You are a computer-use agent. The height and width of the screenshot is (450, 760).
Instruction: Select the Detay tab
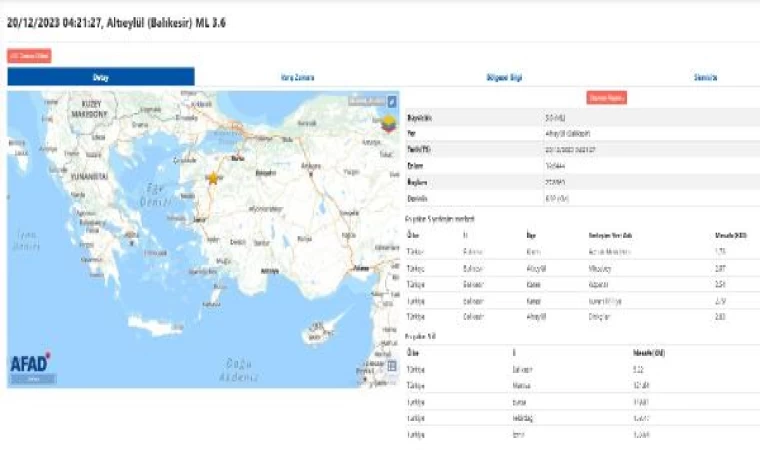[101, 77]
